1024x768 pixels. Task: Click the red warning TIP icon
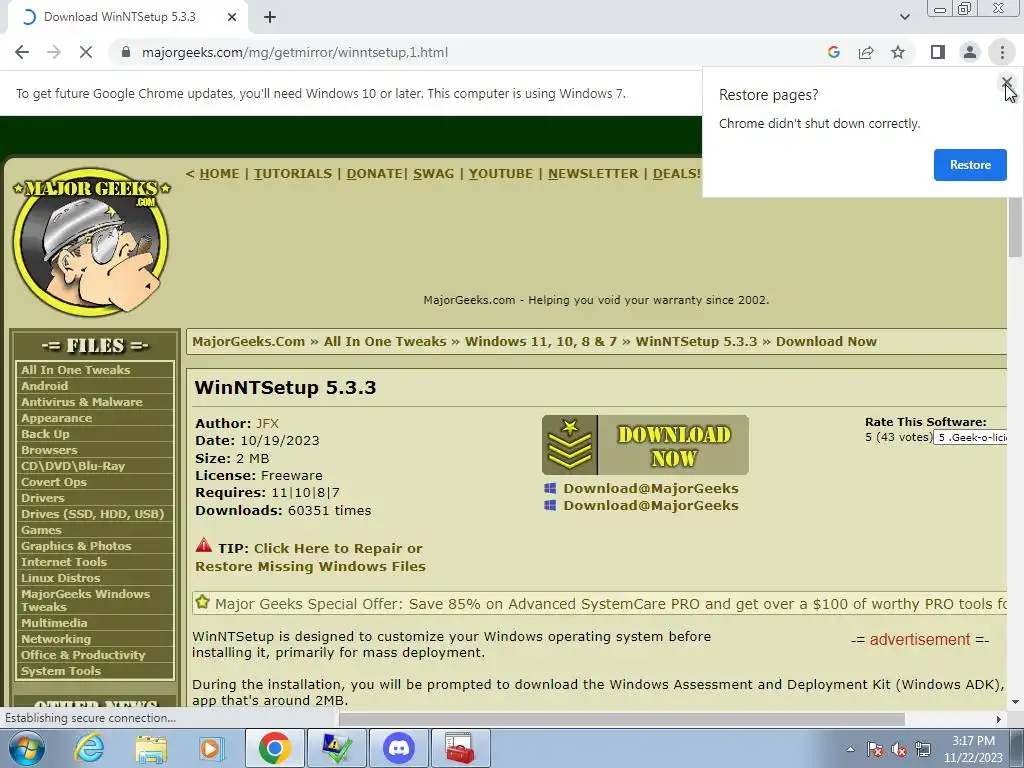[204, 545]
